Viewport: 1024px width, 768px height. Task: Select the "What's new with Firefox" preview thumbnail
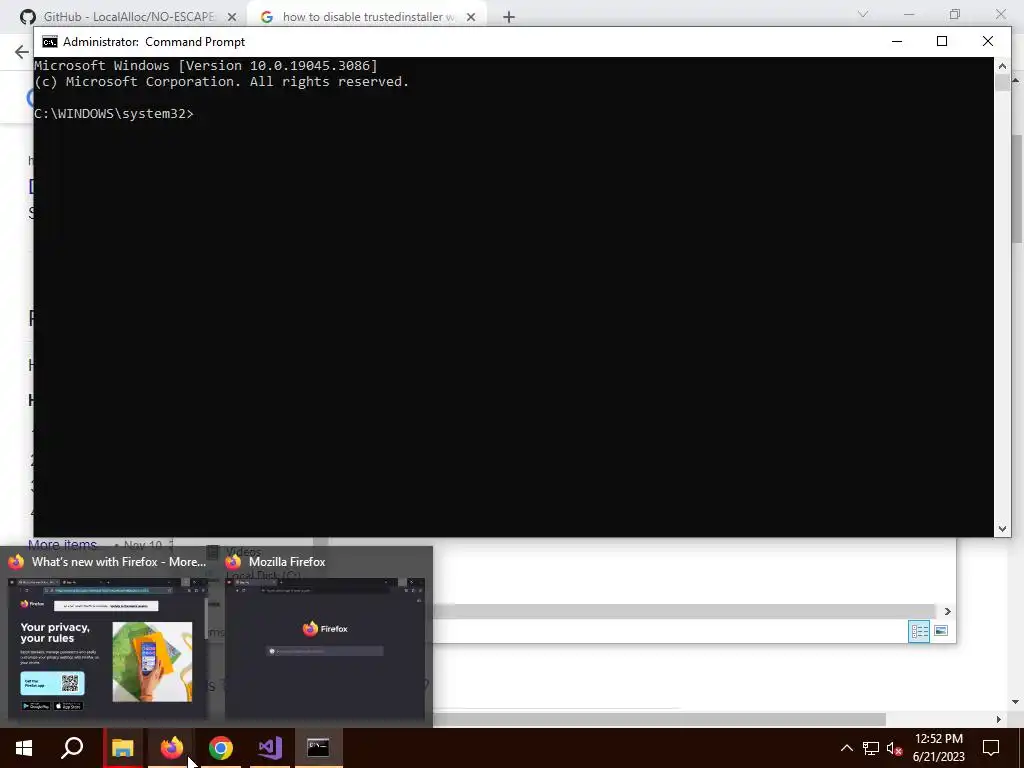point(107,647)
